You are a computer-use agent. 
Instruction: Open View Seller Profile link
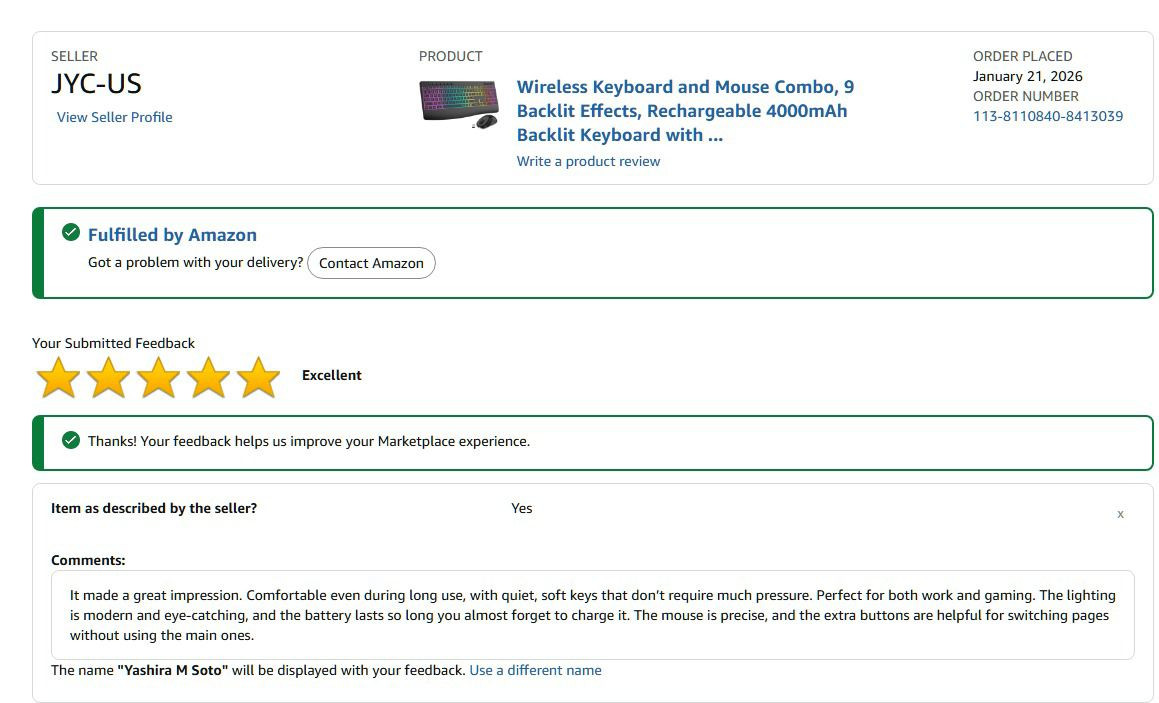tap(115, 117)
